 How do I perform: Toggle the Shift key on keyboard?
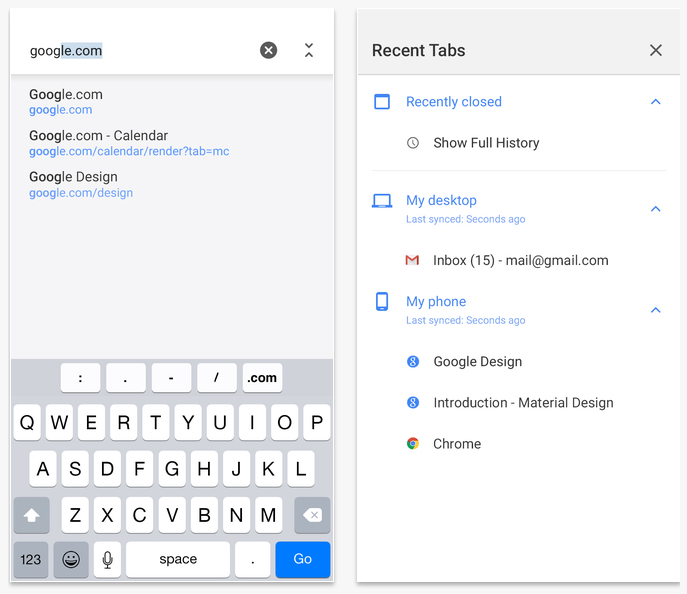[x=31, y=516]
